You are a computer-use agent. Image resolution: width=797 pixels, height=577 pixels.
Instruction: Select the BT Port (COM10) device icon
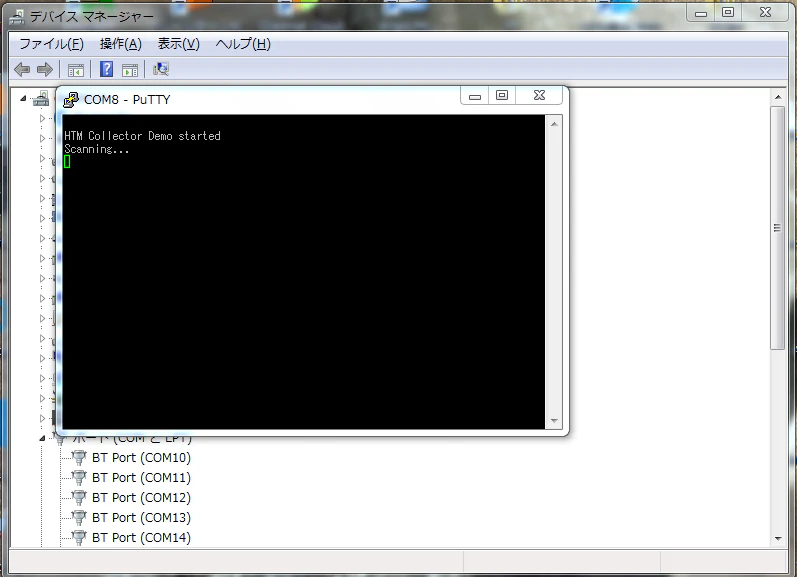point(79,458)
